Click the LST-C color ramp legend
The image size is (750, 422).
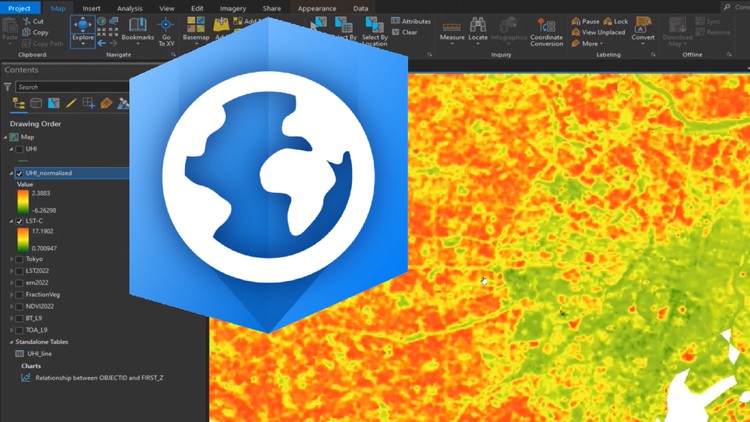tap(22, 239)
